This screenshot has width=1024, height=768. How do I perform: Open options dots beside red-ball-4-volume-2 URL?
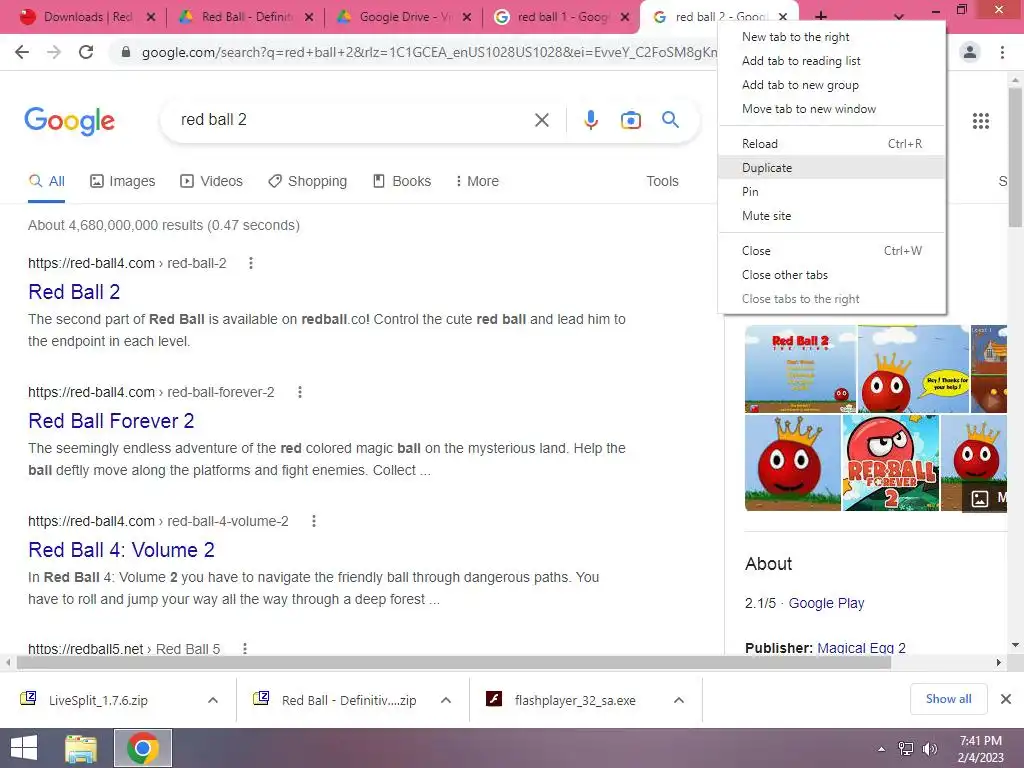point(314,521)
